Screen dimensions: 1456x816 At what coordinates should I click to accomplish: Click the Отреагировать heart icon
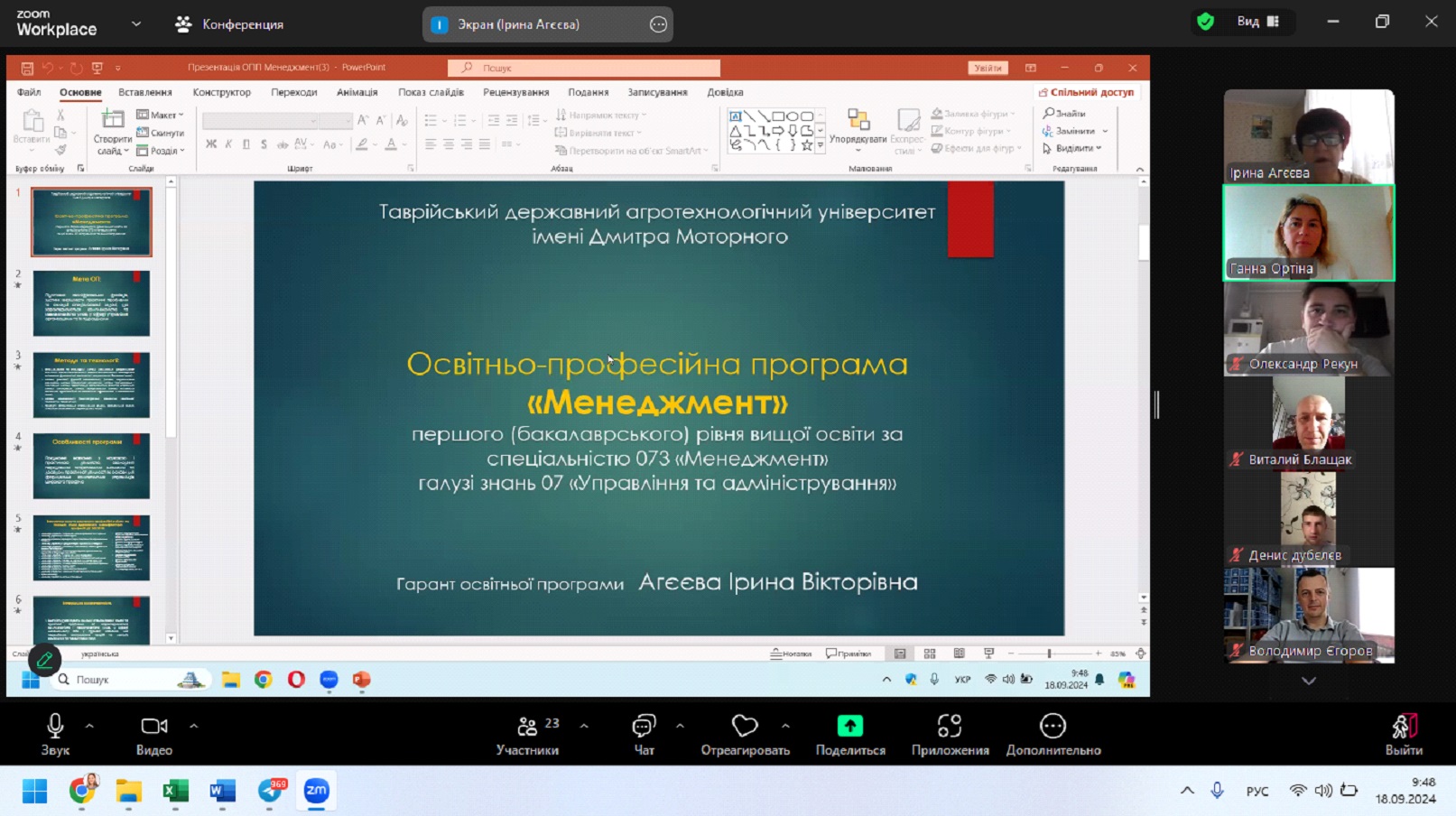tap(745, 726)
